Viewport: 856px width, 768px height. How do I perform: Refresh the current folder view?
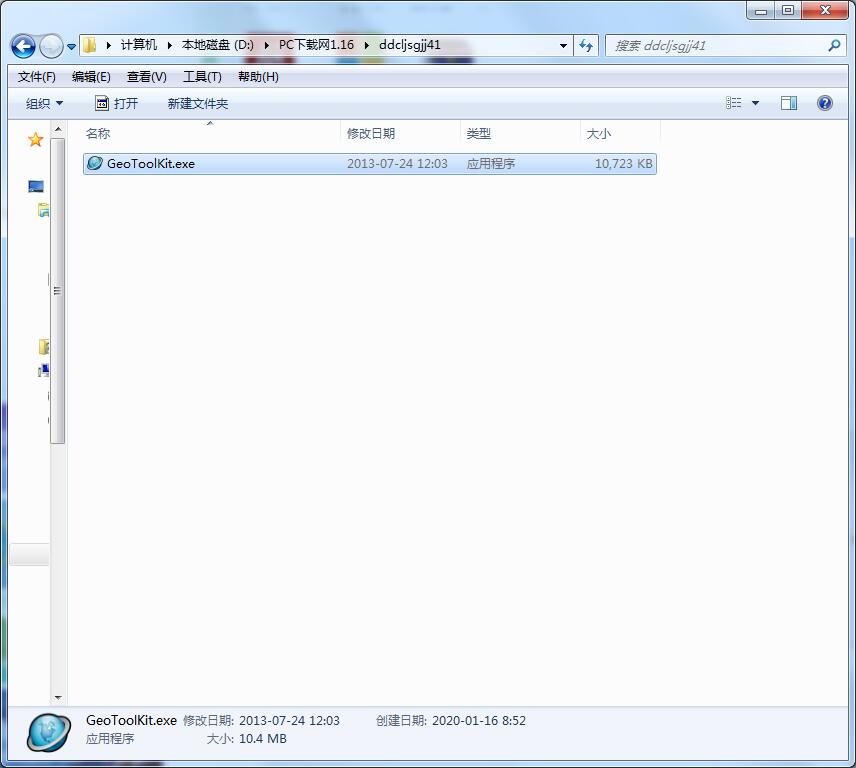click(x=586, y=46)
